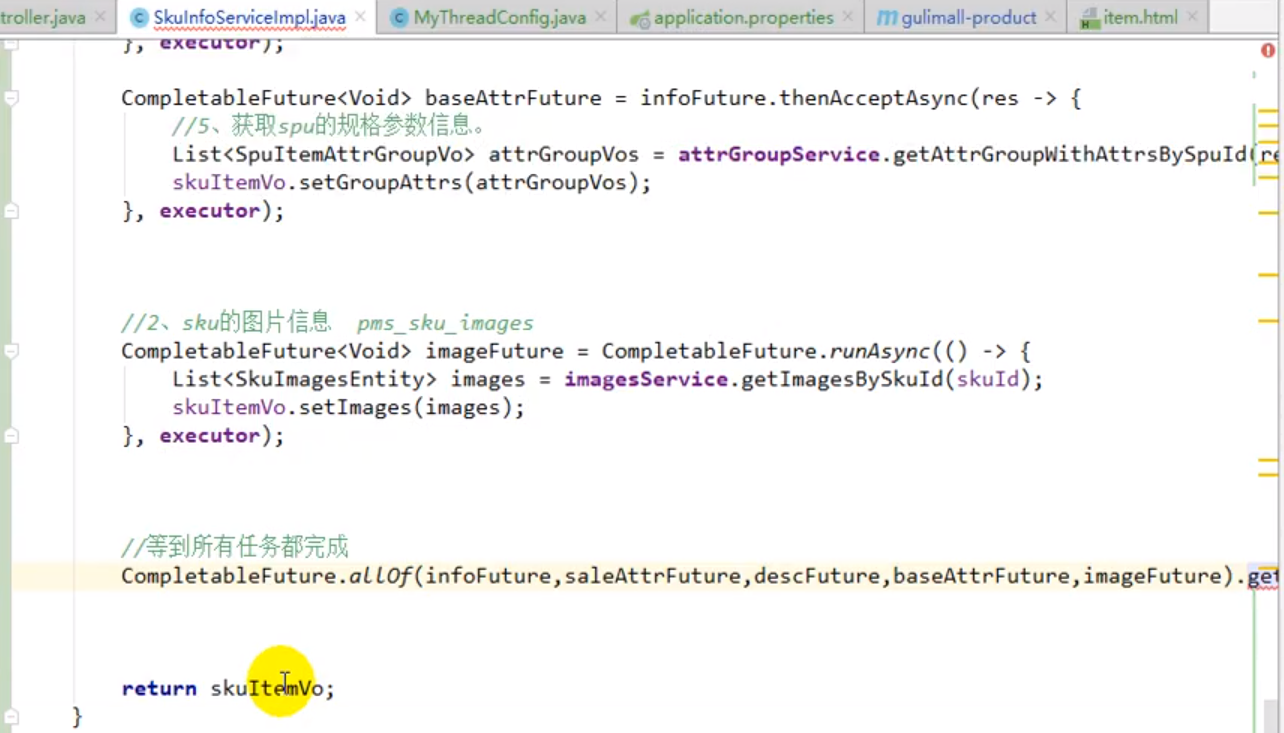This screenshot has width=1284, height=733.
Task: Click the red error indicator icon
Action: (1268, 50)
